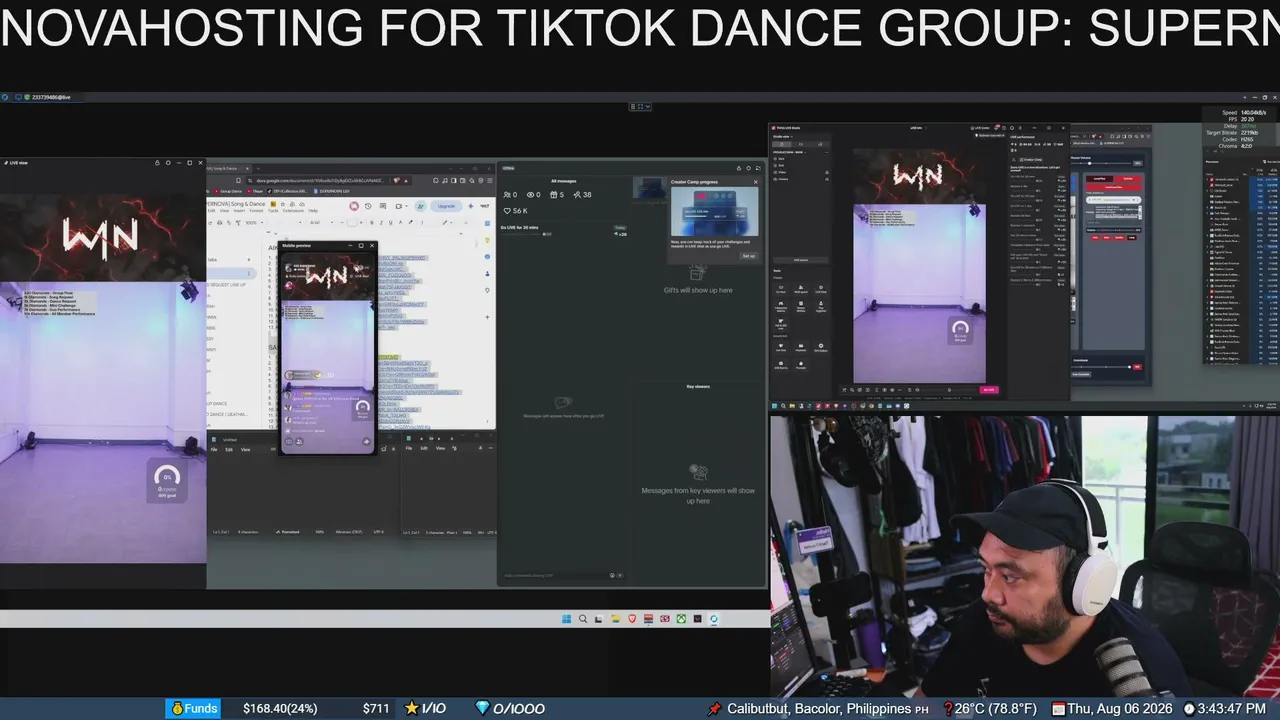The height and width of the screenshot is (720, 1280).
Task: Add a new document tab with plus
Action: point(248,258)
